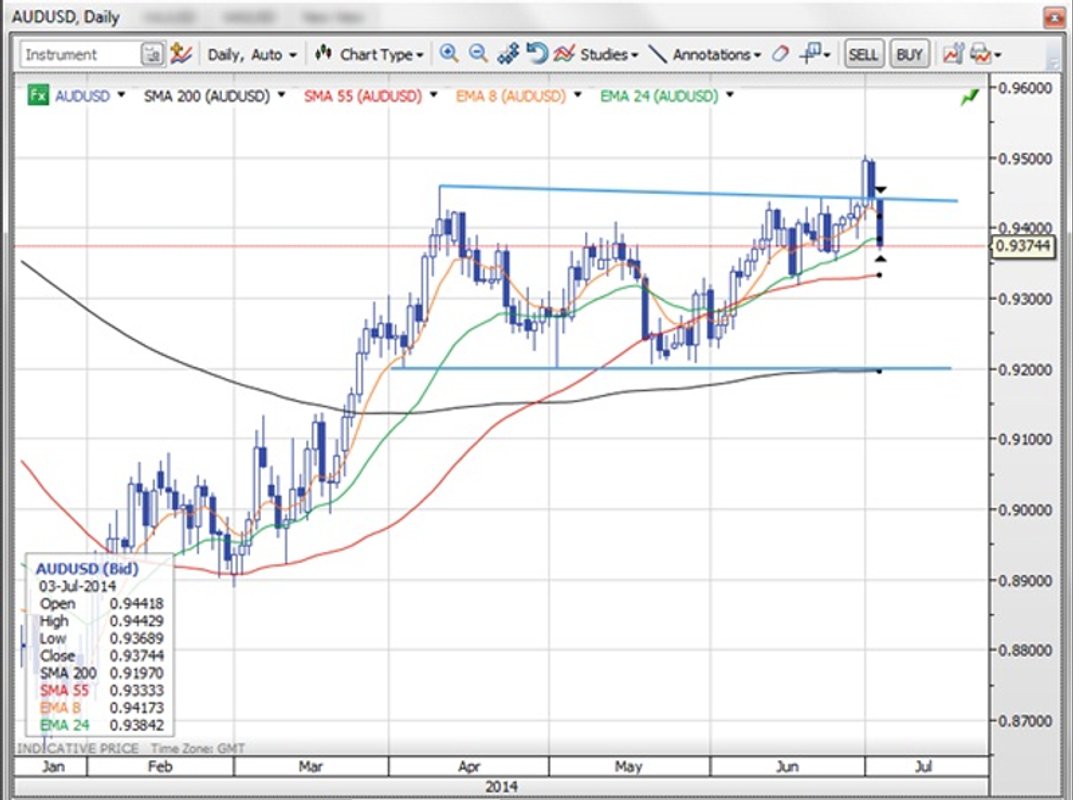Open the Daily, Auto interval dropdown

click(251, 55)
